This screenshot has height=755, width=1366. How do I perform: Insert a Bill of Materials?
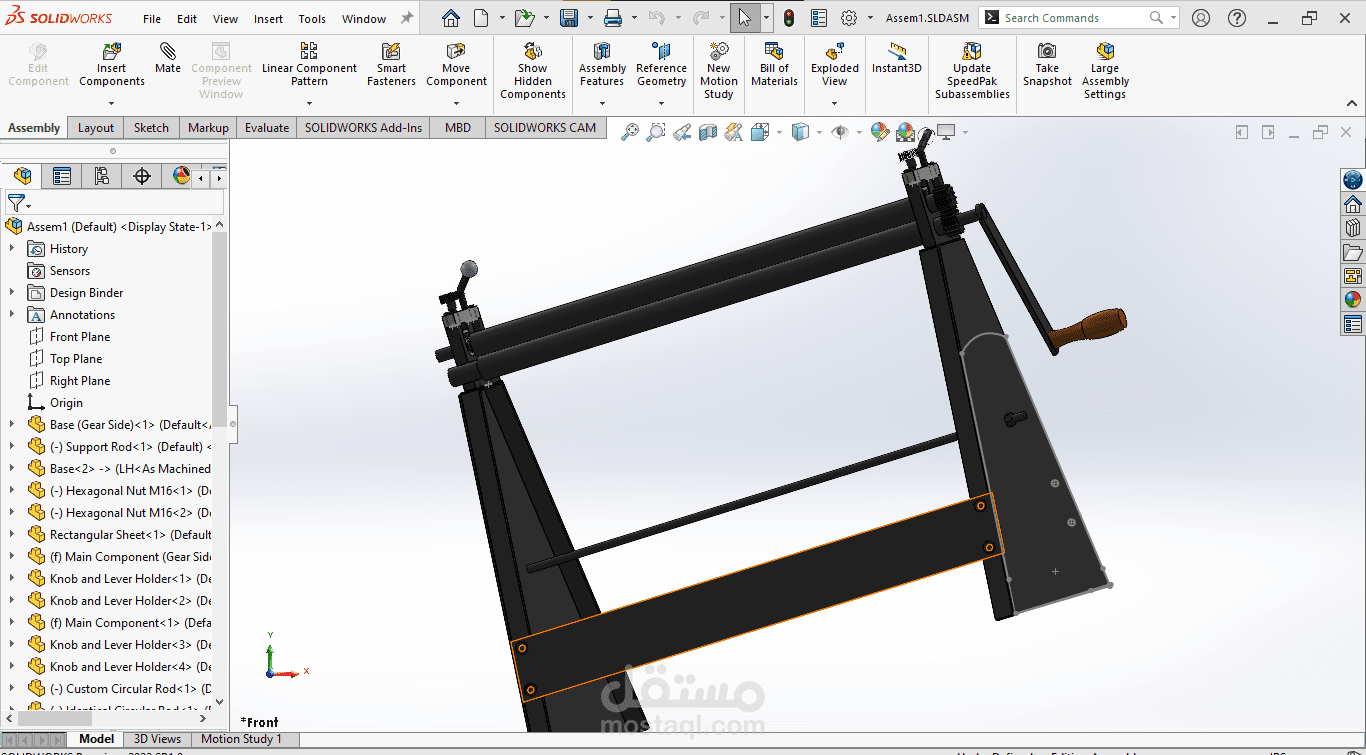pos(774,65)
